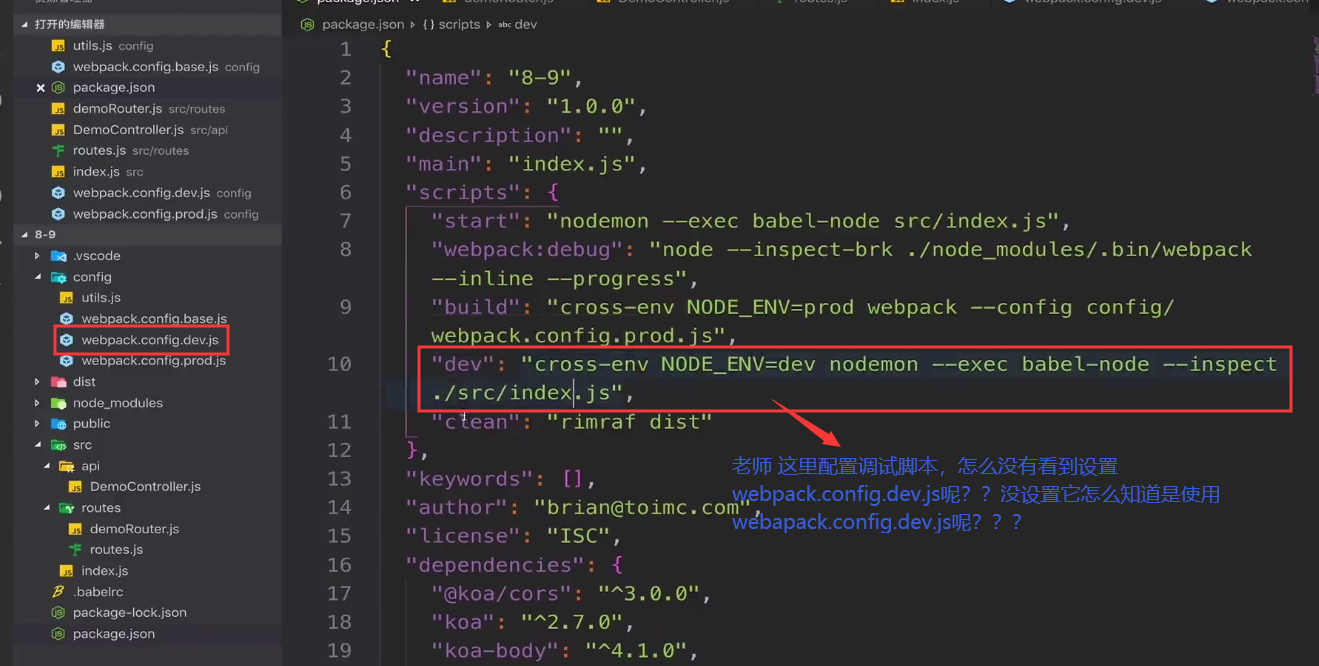Select the scripts breadcrumb segment
Screen dimensions: 1319x666
coord(459,24)
